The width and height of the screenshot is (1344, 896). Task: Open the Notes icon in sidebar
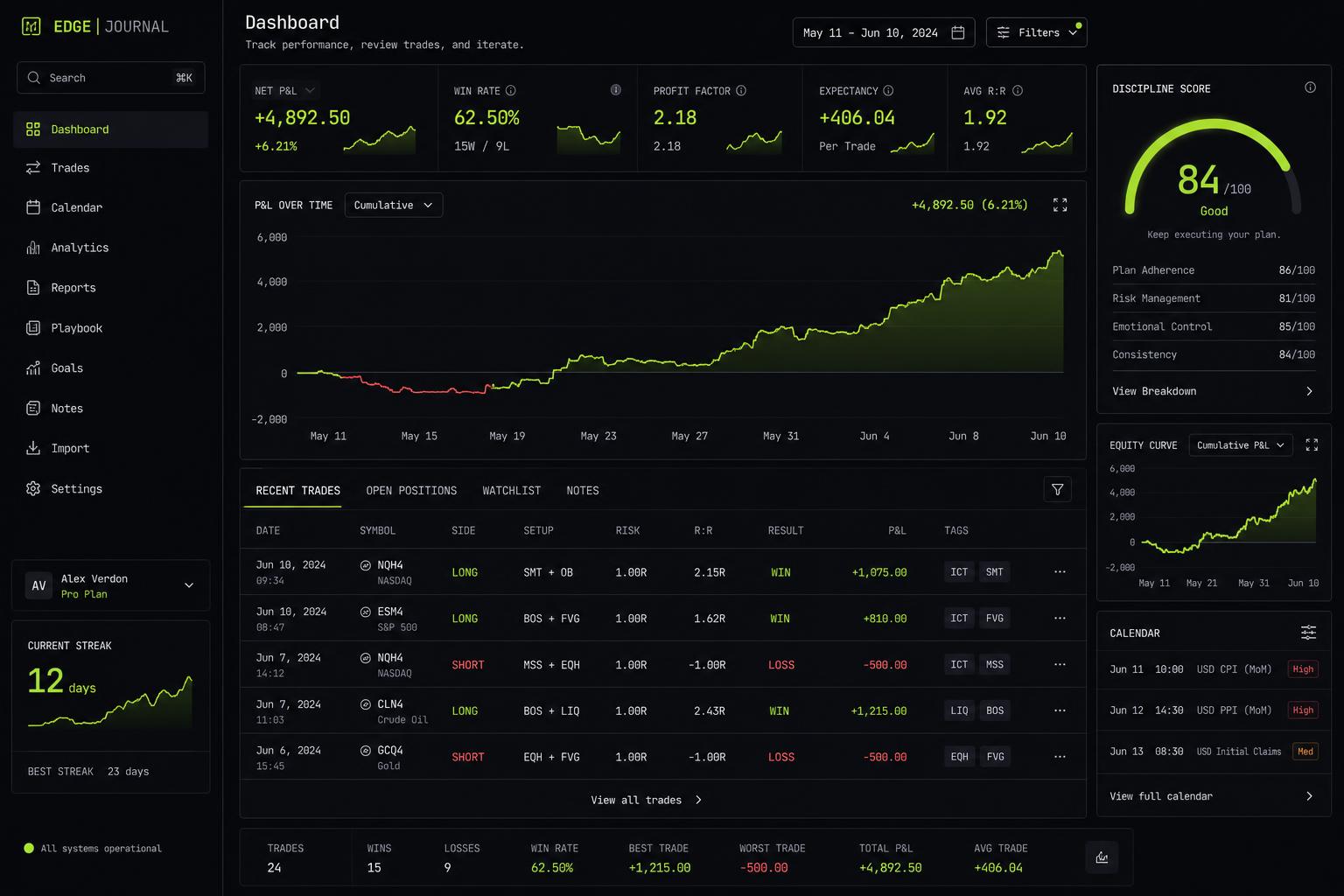(33, 409)
